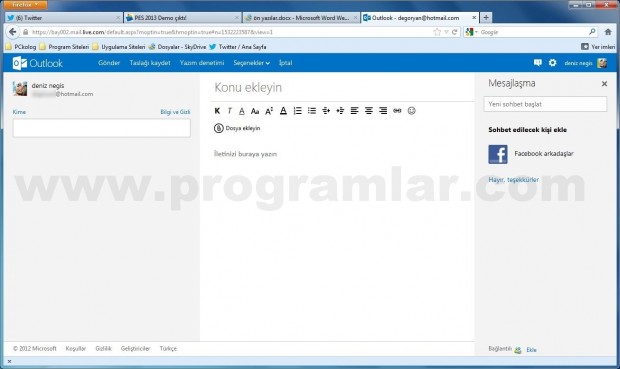Click the Kime recipient field

pos(102,128)
